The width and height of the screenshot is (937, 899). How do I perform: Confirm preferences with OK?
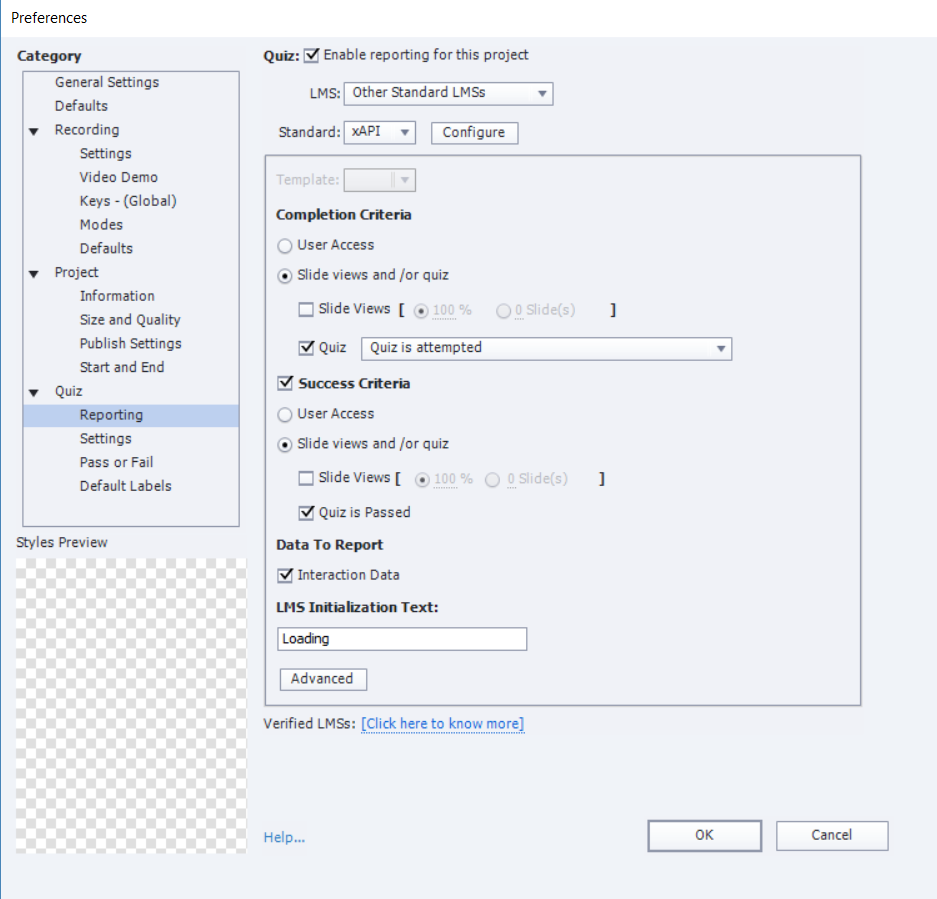click(x=705, y=835)
